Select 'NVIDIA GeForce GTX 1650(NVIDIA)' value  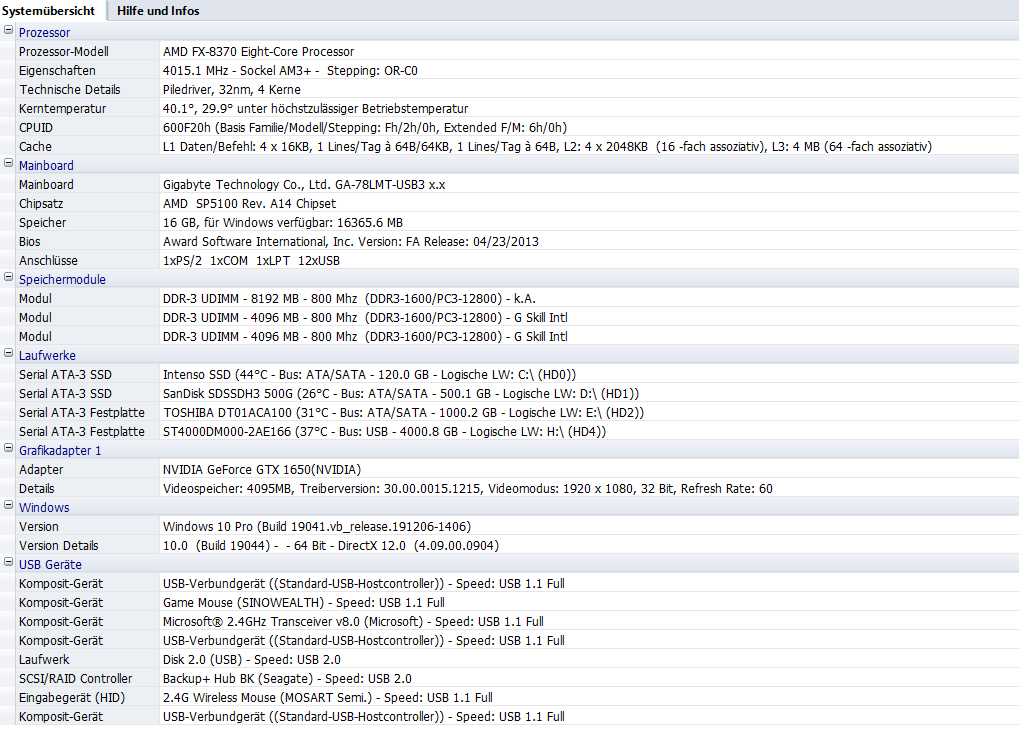[262, 469]
